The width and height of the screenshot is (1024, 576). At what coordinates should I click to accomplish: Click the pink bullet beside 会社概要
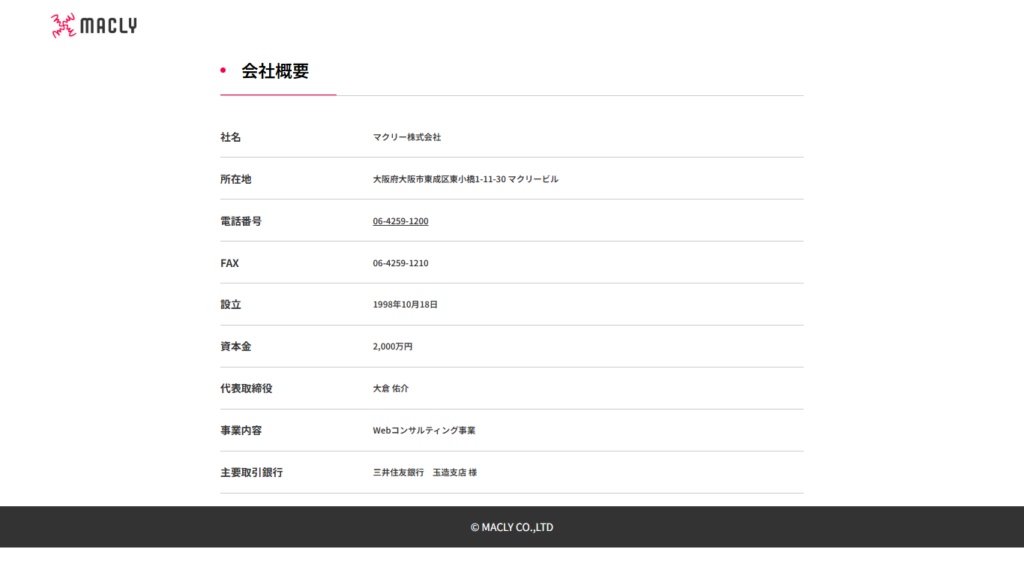(223, 70)
